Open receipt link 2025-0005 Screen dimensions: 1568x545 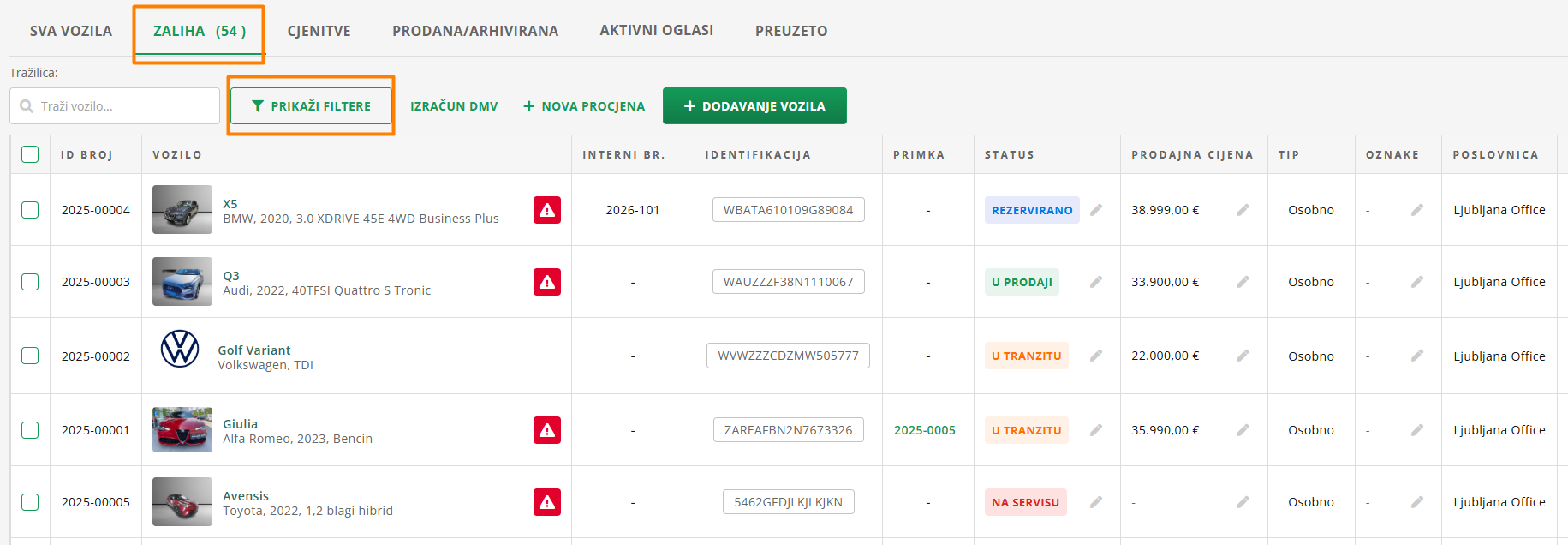click(924, 430)
